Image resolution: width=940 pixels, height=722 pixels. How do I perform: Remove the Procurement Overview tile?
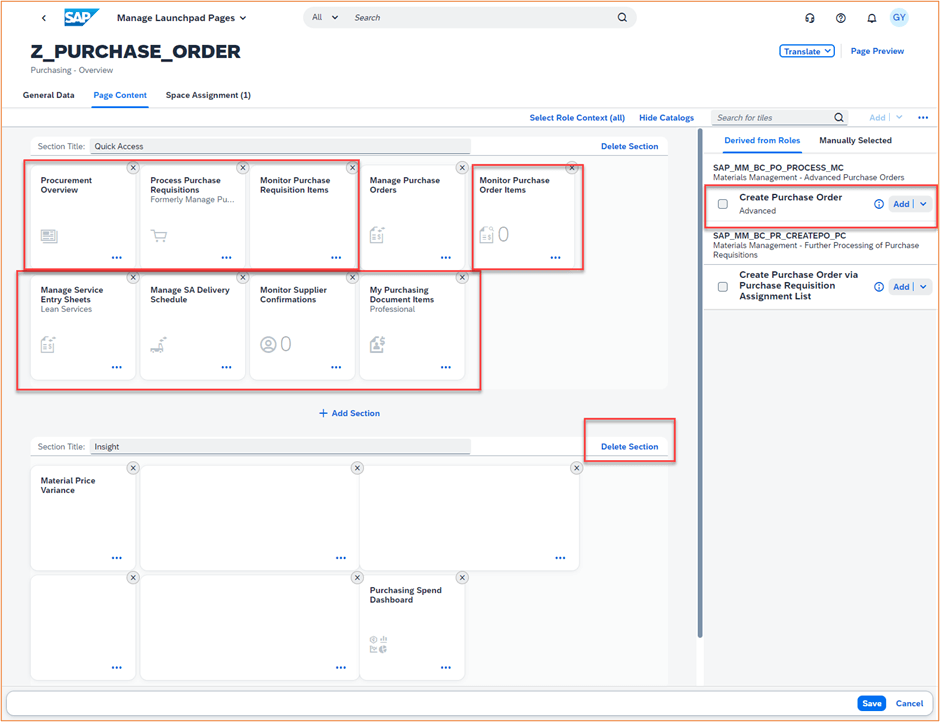point(133,168)
